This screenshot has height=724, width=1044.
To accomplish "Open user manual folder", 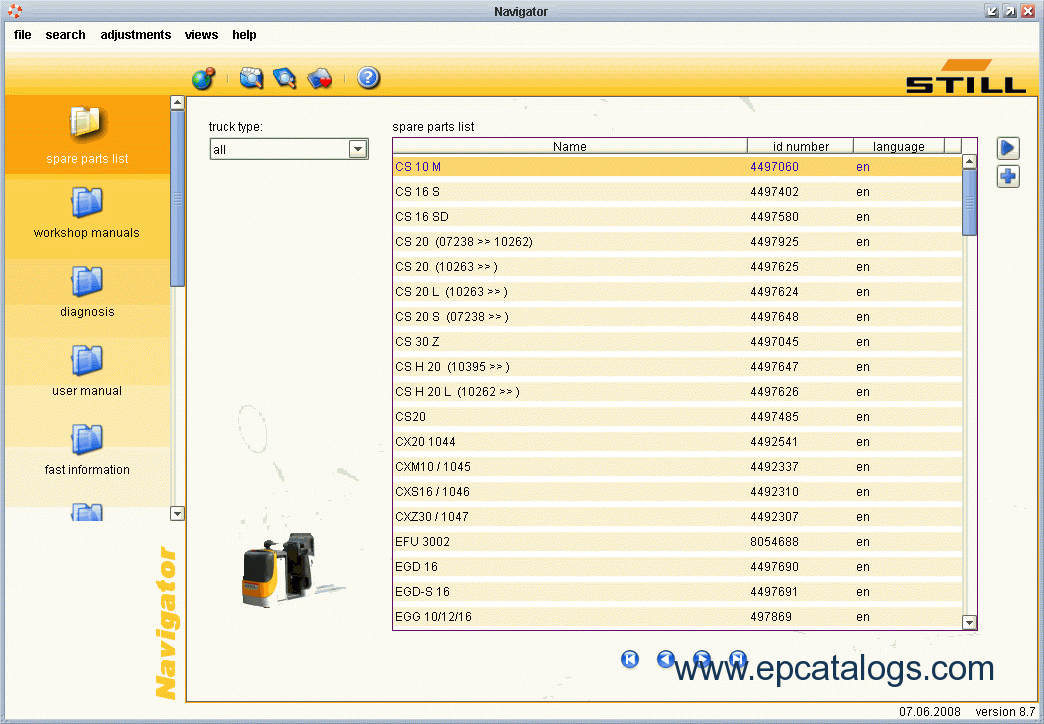I will tap(87, 372).
